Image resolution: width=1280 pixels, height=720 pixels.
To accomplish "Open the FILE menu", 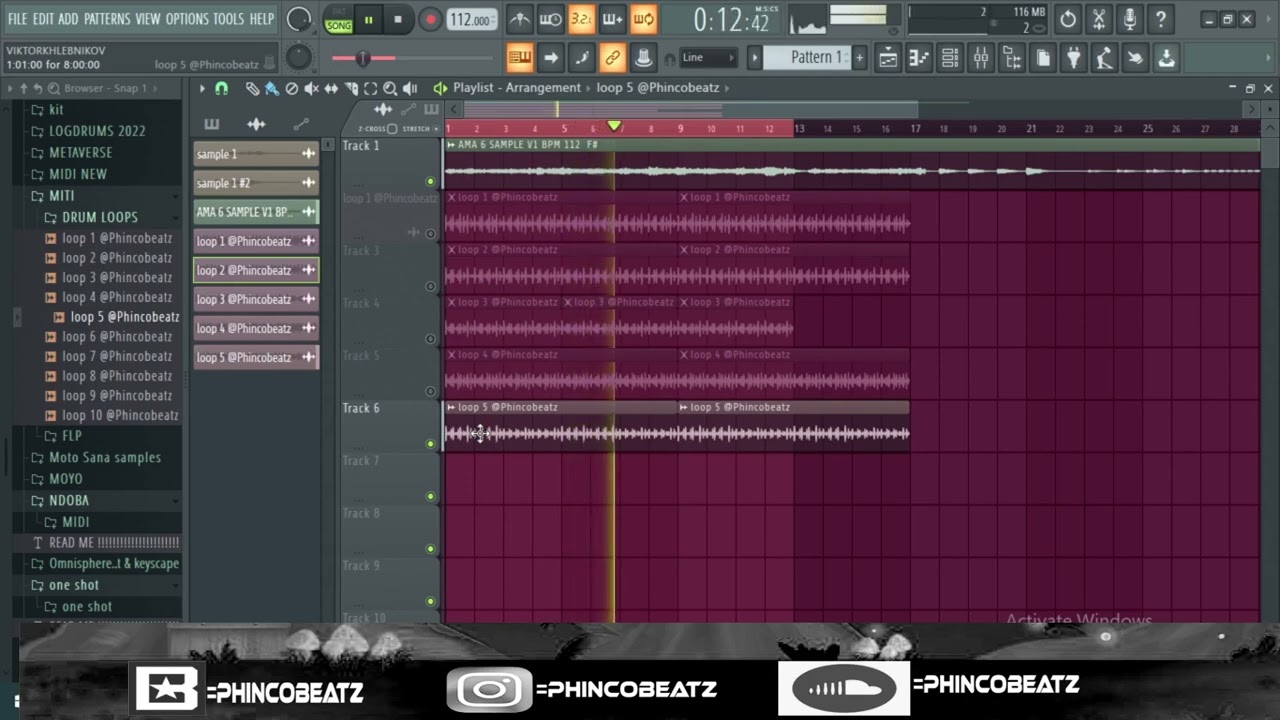I will tap(17, 19).
